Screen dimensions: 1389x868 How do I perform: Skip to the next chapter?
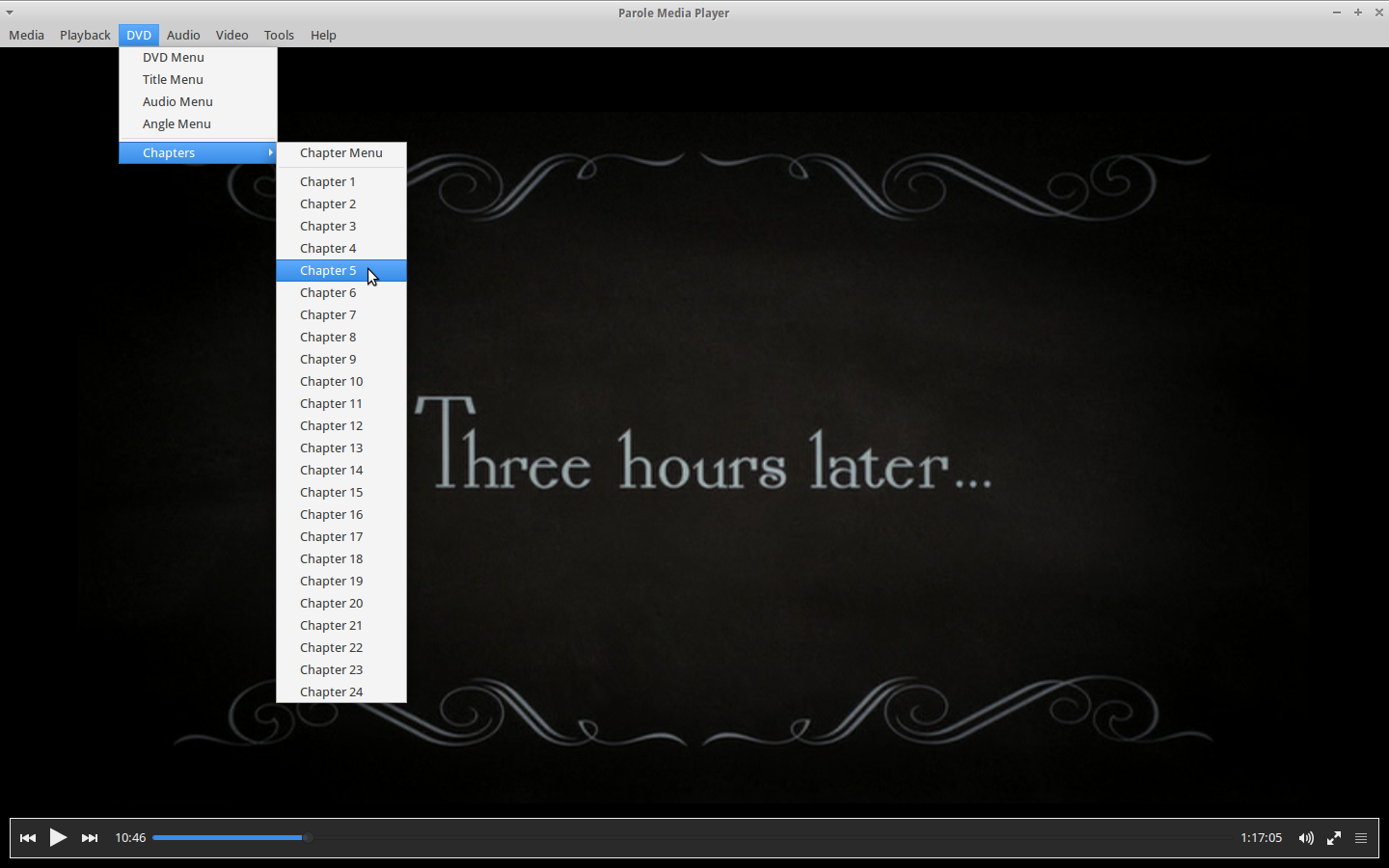89,837
